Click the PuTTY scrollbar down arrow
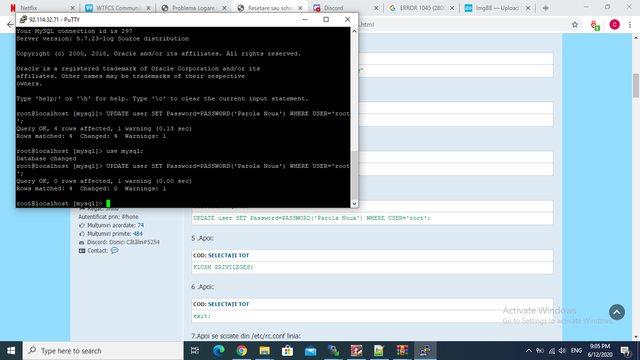 (354, 203)
